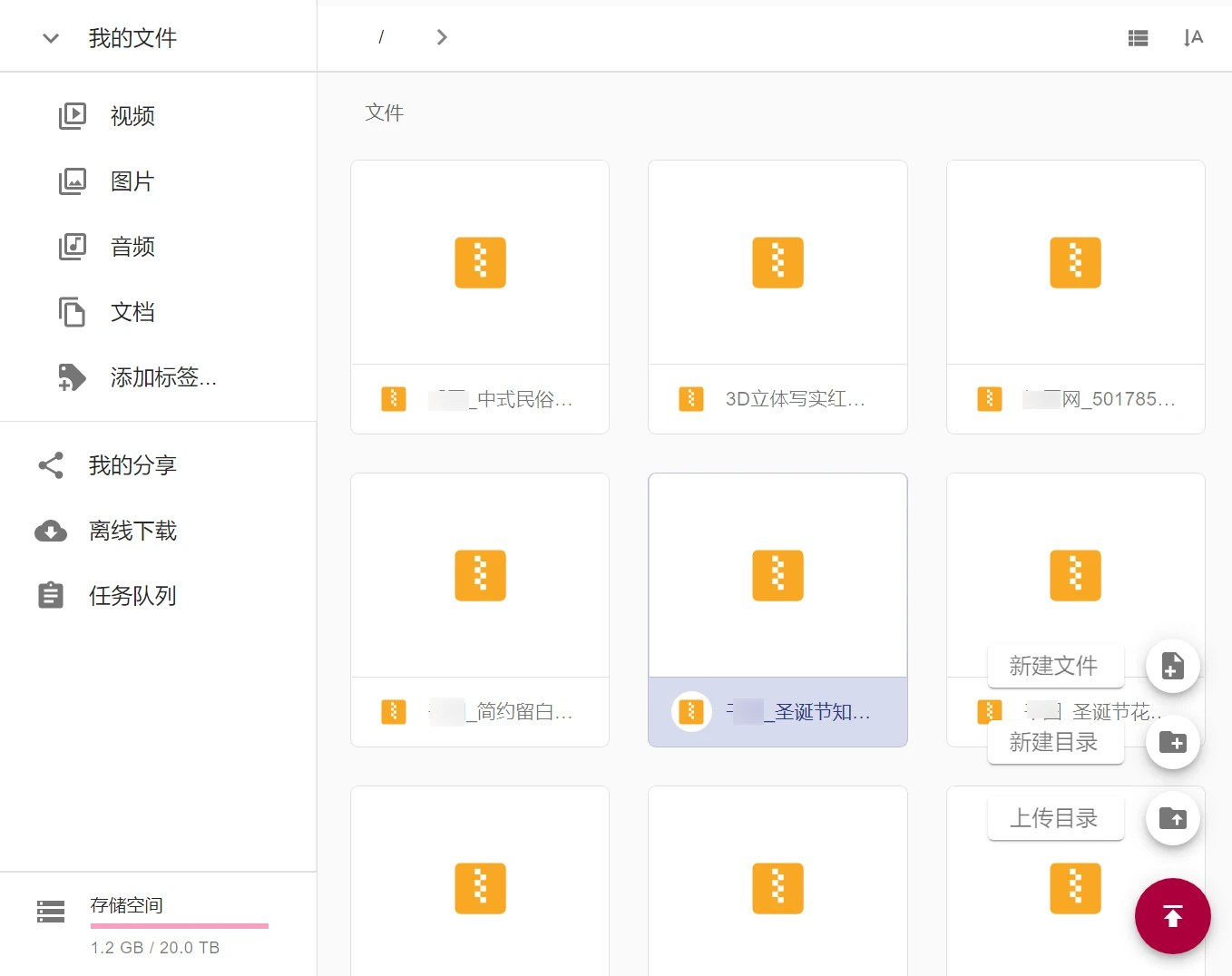This screenshot has height=976, width=1232.
Task: Open the 文档 category
Action: pos(132,312)
